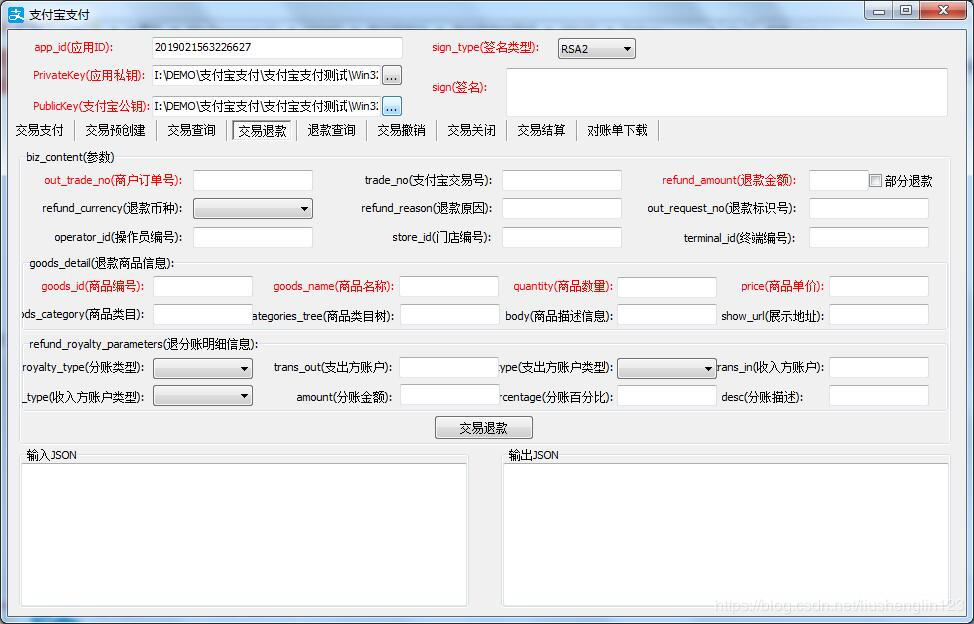Image resolution: width=974 pixels, height=624 pixels.
Task: Switch to the 交易关闭 tab
Action: pyautogui.click(x=471, y=130)
